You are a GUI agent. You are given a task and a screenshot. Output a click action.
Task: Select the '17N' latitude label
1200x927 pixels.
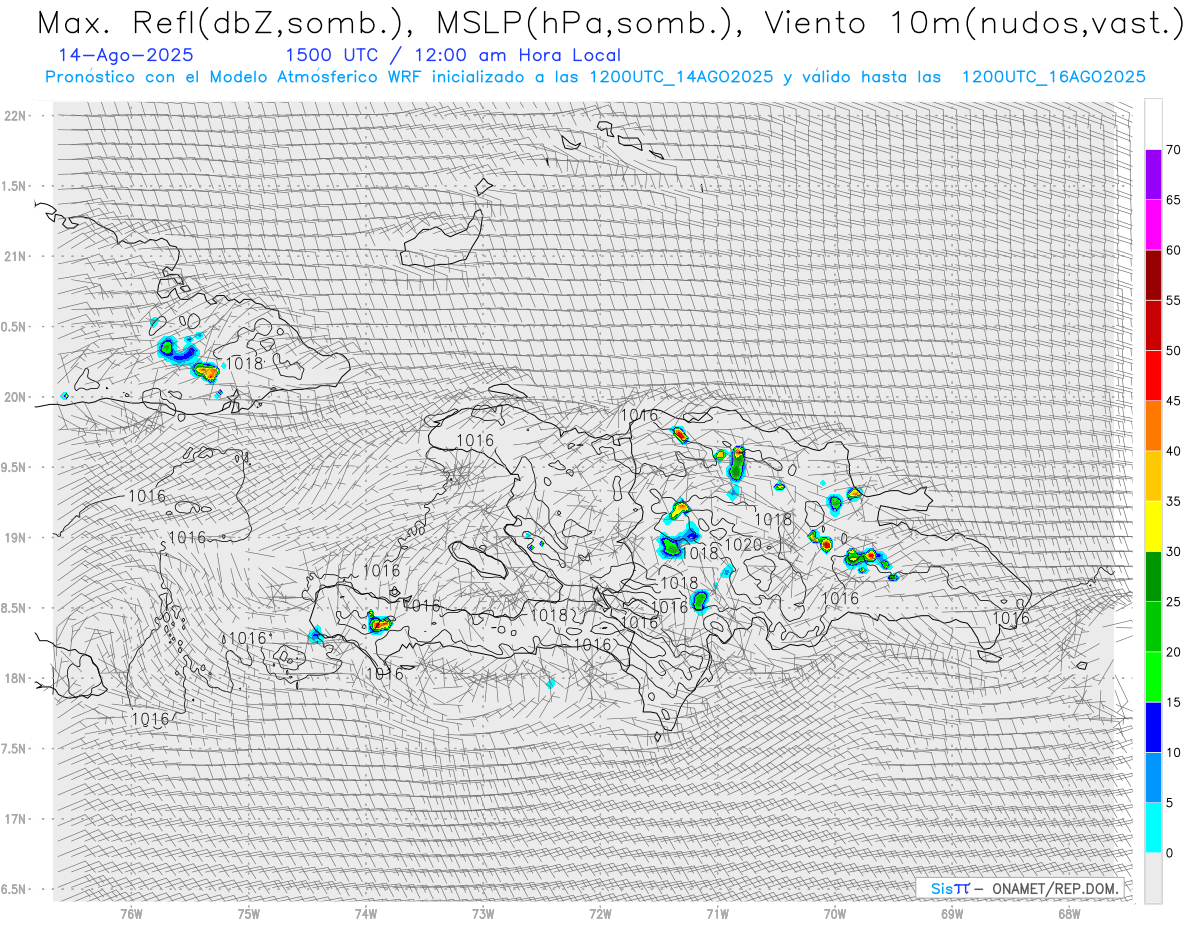coord(15,819)
